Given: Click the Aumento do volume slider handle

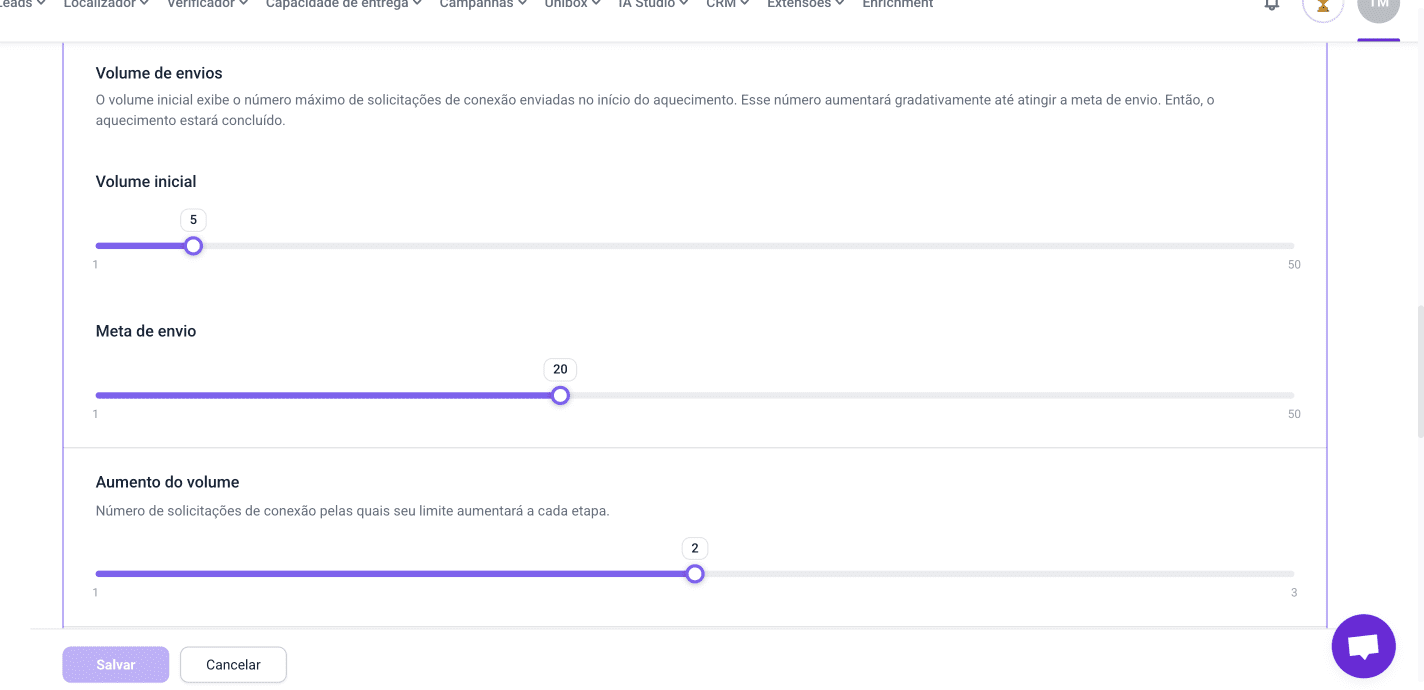Looking at the screenshot, I should [695, 574].
